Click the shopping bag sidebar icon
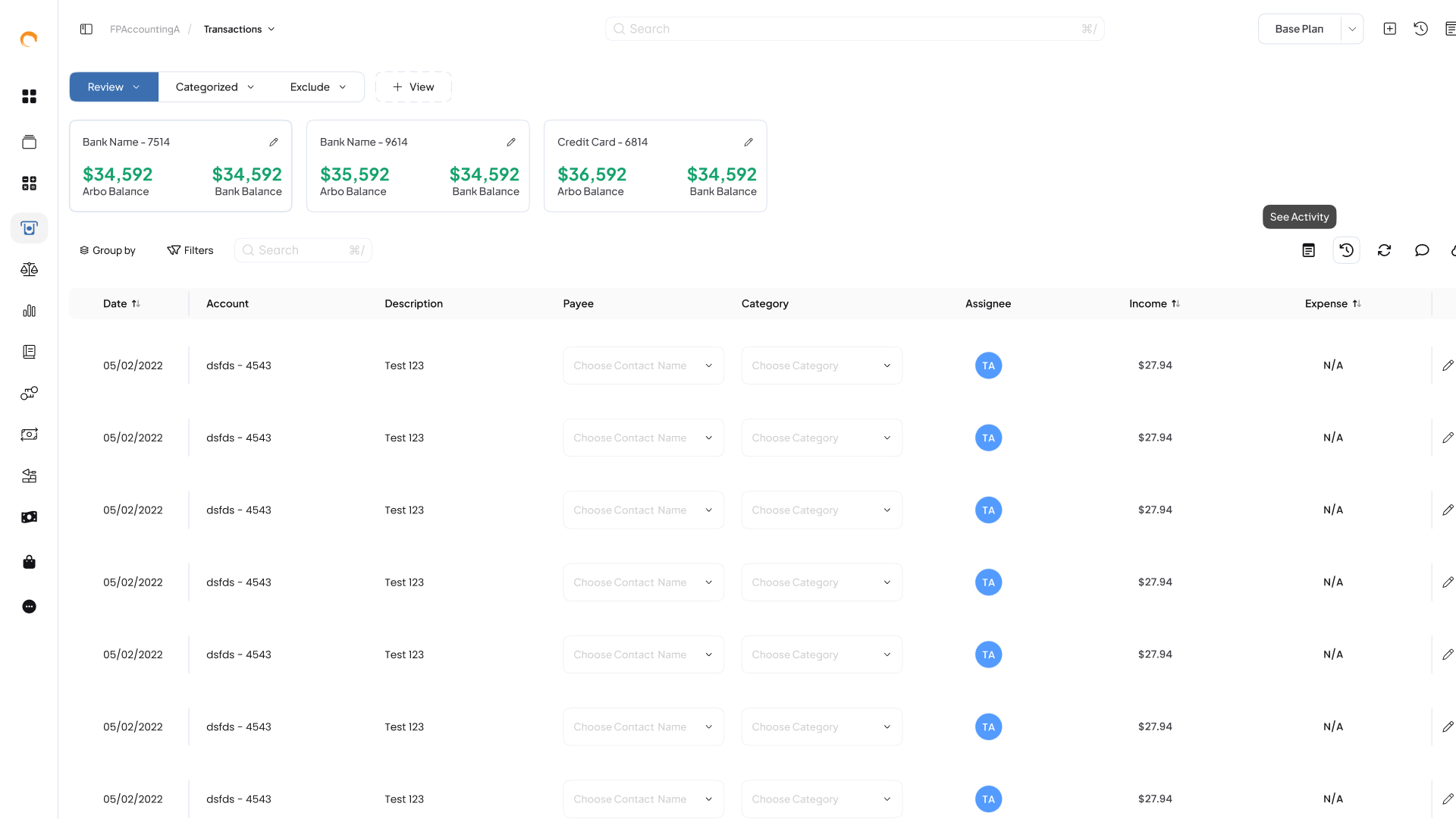This screenshot has width=1456, height=819. click(29, 562)
